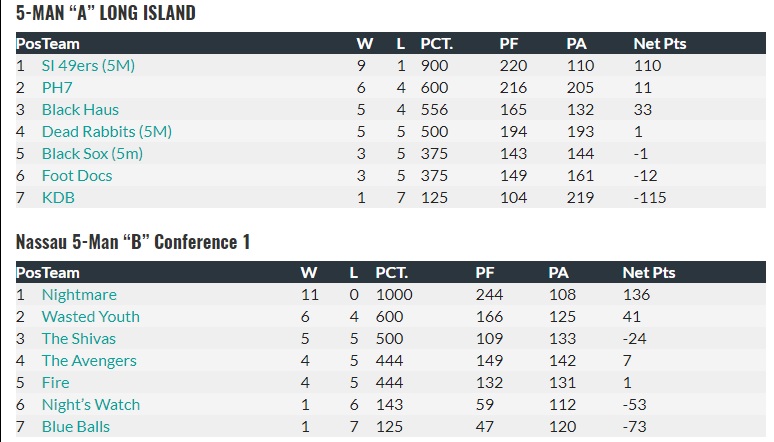The image size is (774, 442).
Task: Open the KDB team page
Action: [58, 197]
